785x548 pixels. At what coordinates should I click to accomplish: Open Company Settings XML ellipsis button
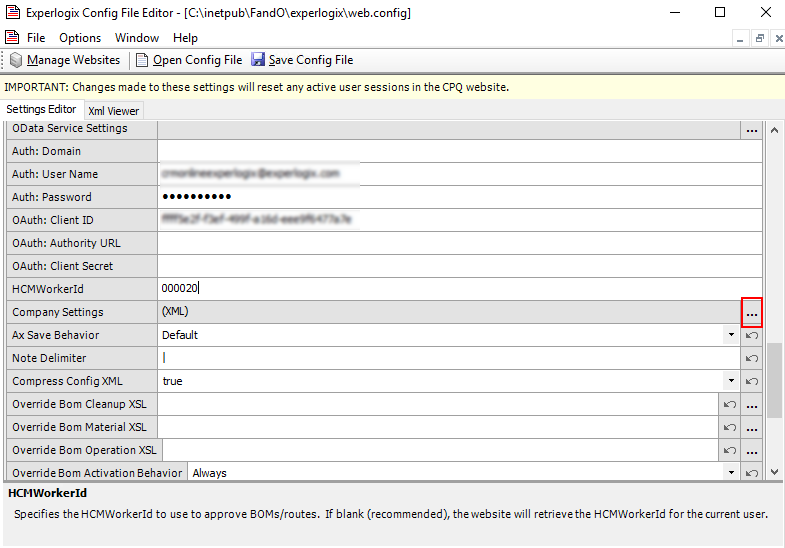[751, 312]
